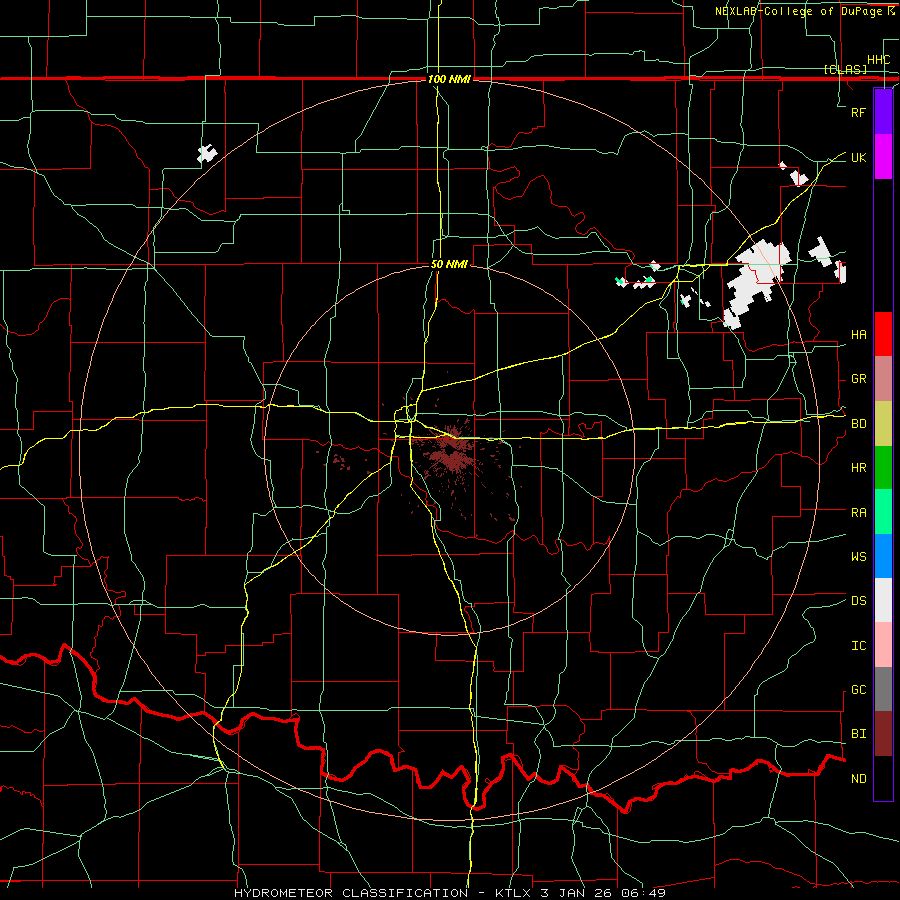Click the 'RA' legend label
The image size is (900, 900).
click(x=858, y=513)
